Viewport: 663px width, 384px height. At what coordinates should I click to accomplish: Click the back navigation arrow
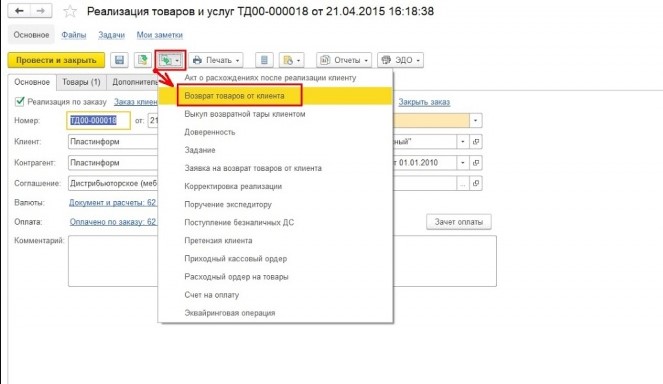19,11
